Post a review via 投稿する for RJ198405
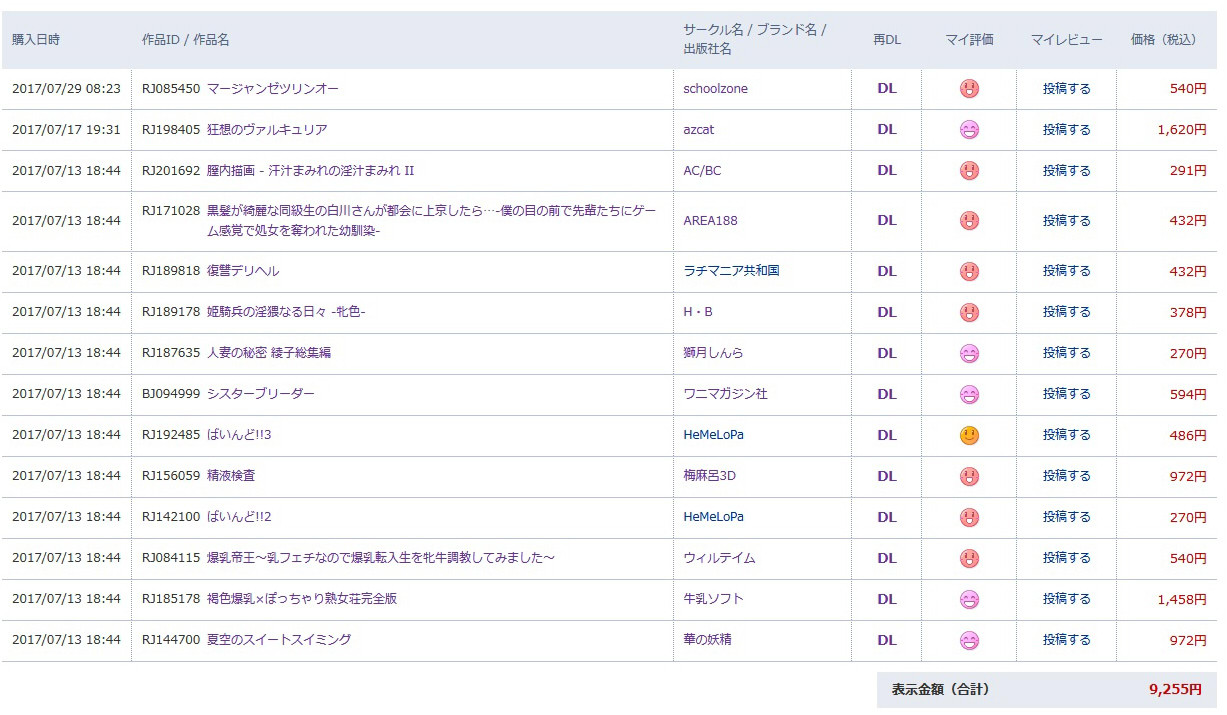 pos(1067,129)
